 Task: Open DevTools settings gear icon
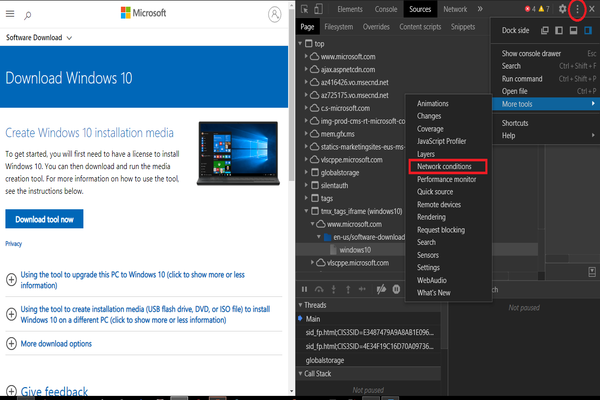562,9
